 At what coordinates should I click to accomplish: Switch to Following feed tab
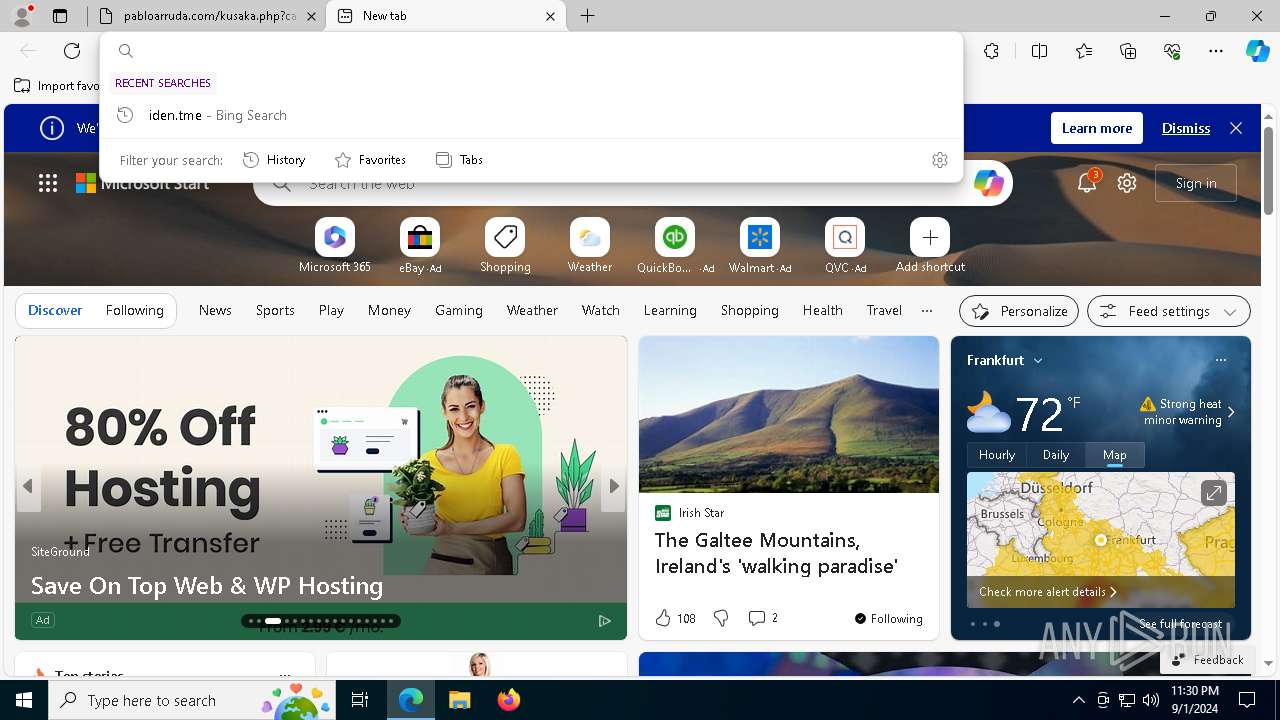click(x=134, y=310)
